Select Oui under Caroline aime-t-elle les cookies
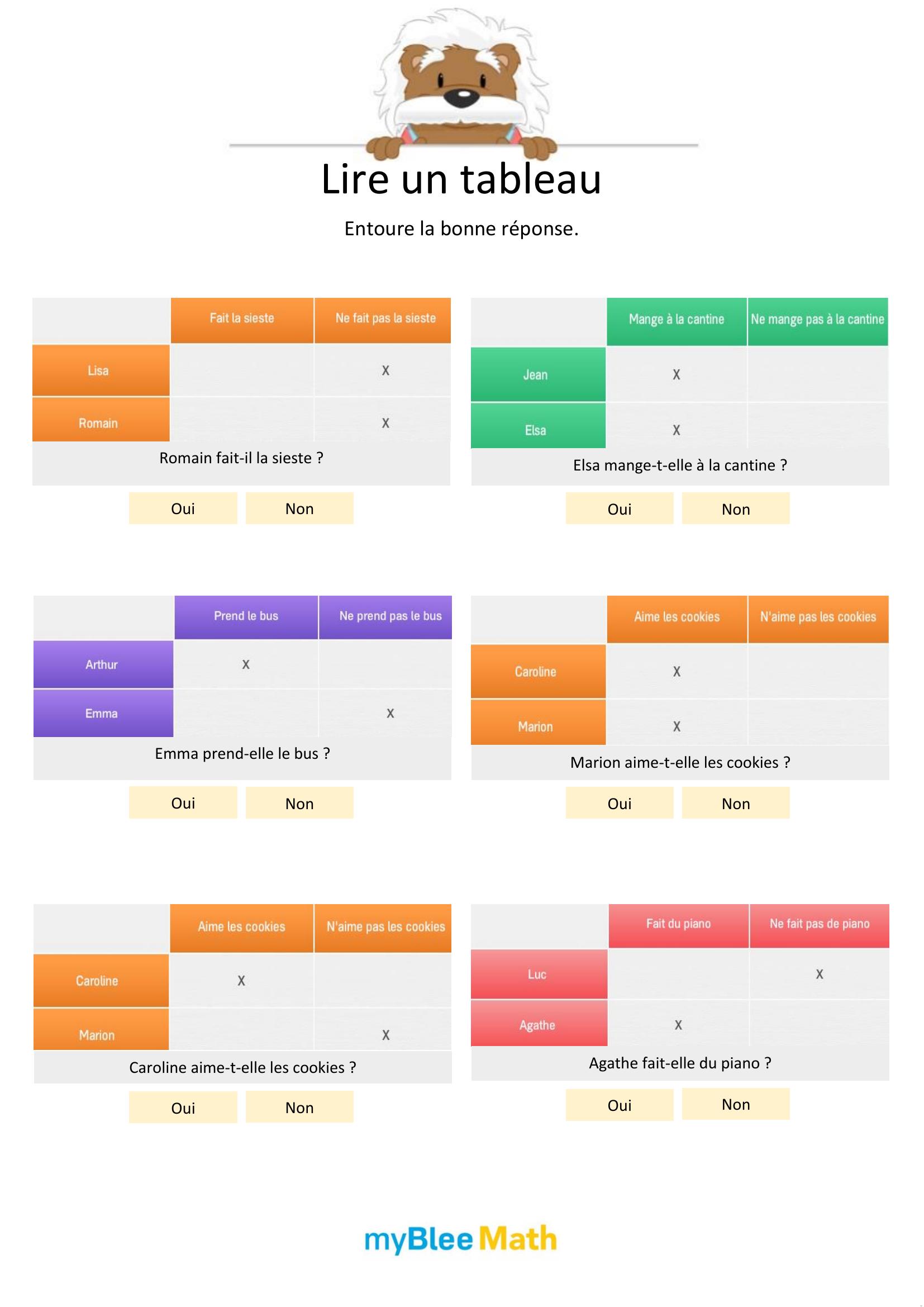 coord(183,1108)
